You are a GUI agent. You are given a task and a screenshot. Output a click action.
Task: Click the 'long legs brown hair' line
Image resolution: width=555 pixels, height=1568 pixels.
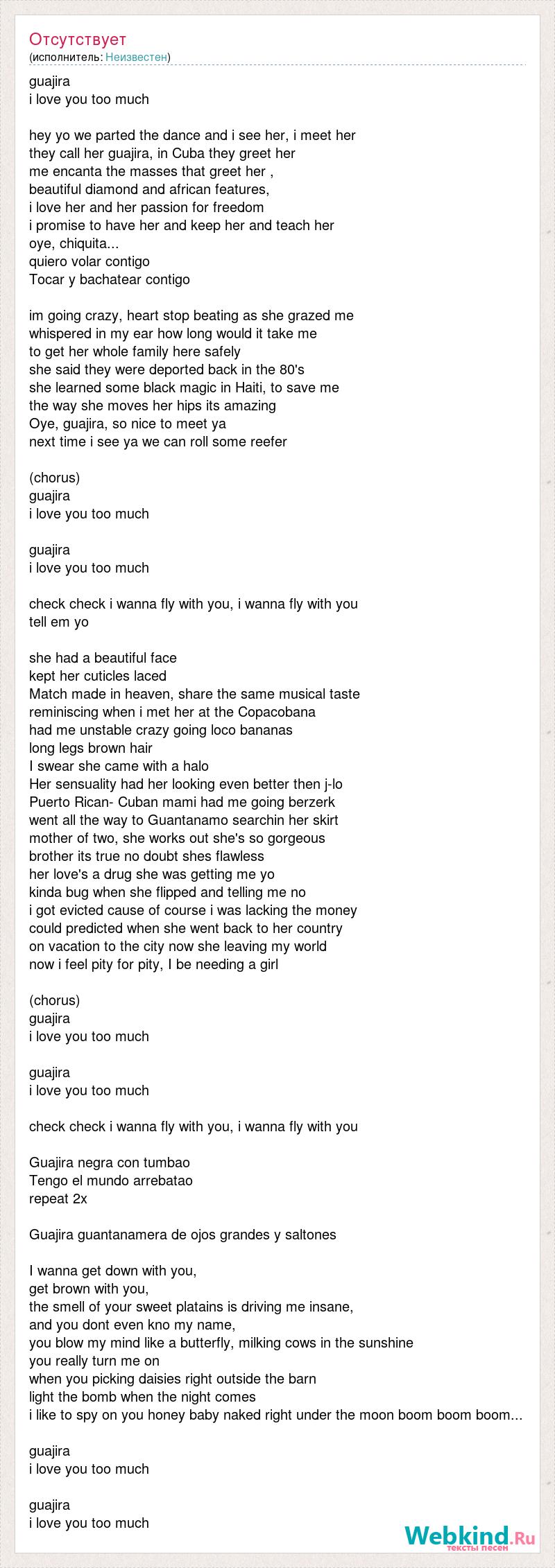click(x=91, y=748)
